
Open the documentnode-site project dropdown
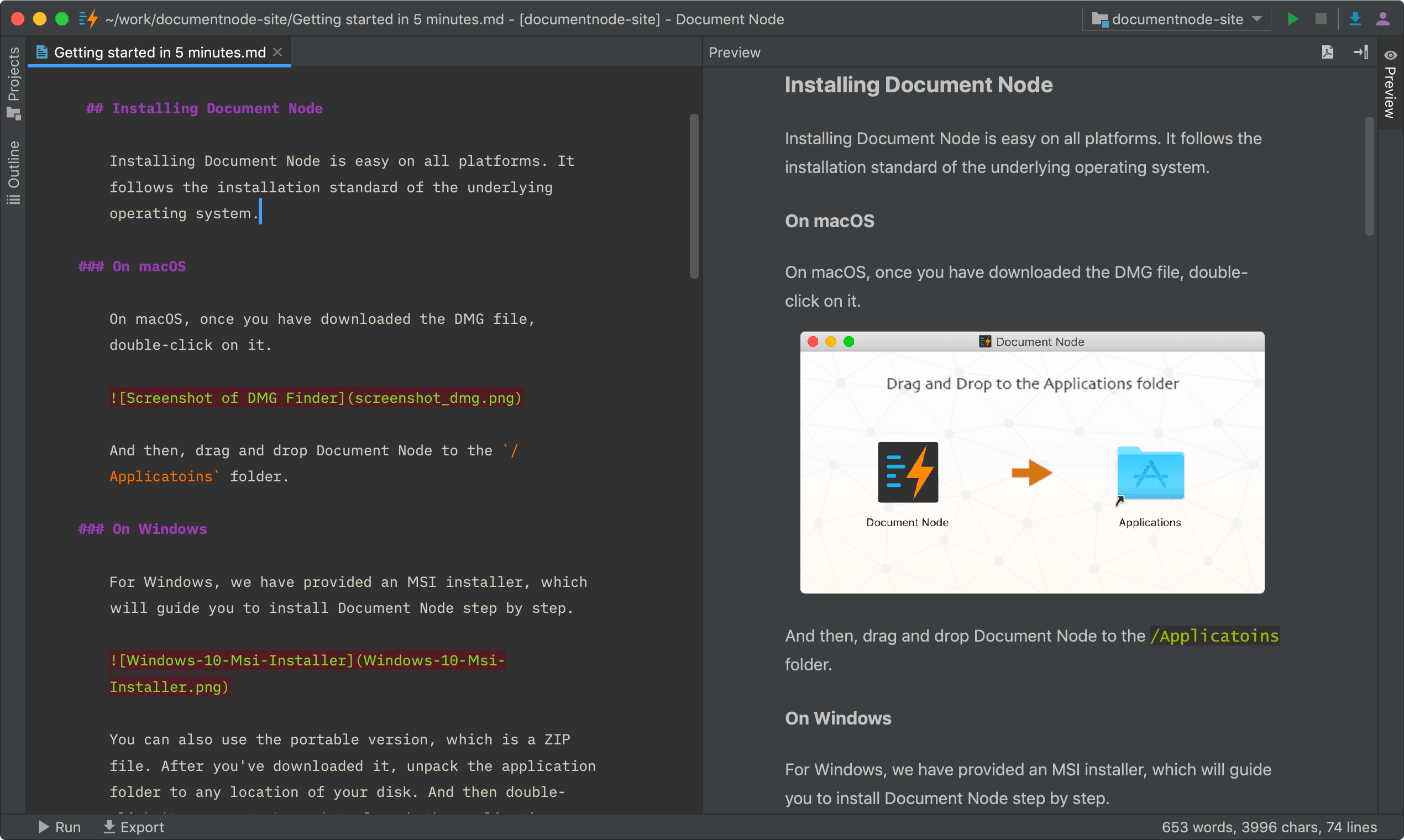tap(1176, 19)
